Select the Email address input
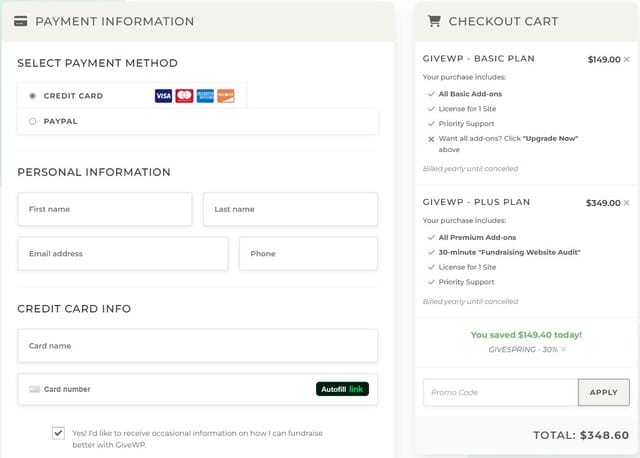This screenshot has height=458, width=640. 122,254
